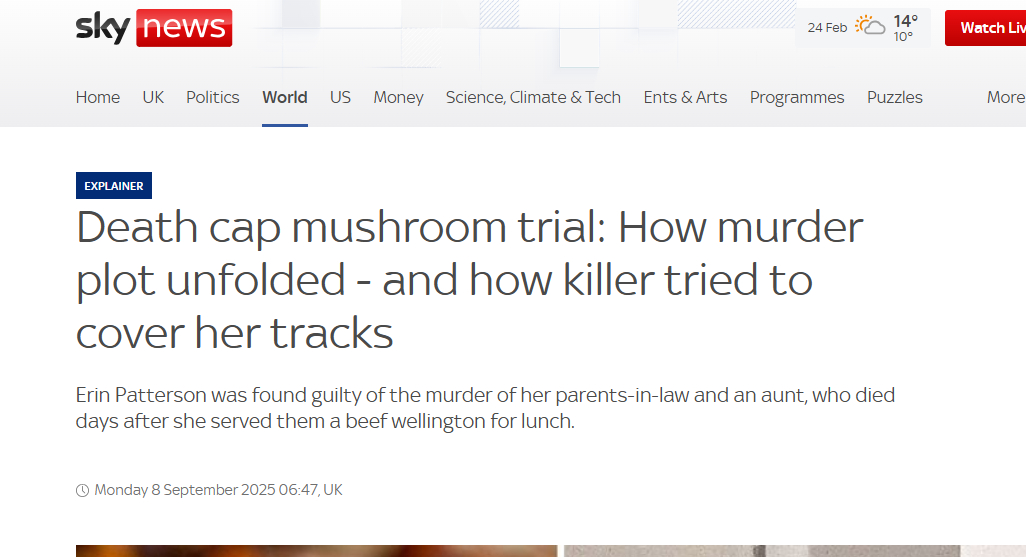Click the weather sun-cloud icon

(x=870, y=27)
